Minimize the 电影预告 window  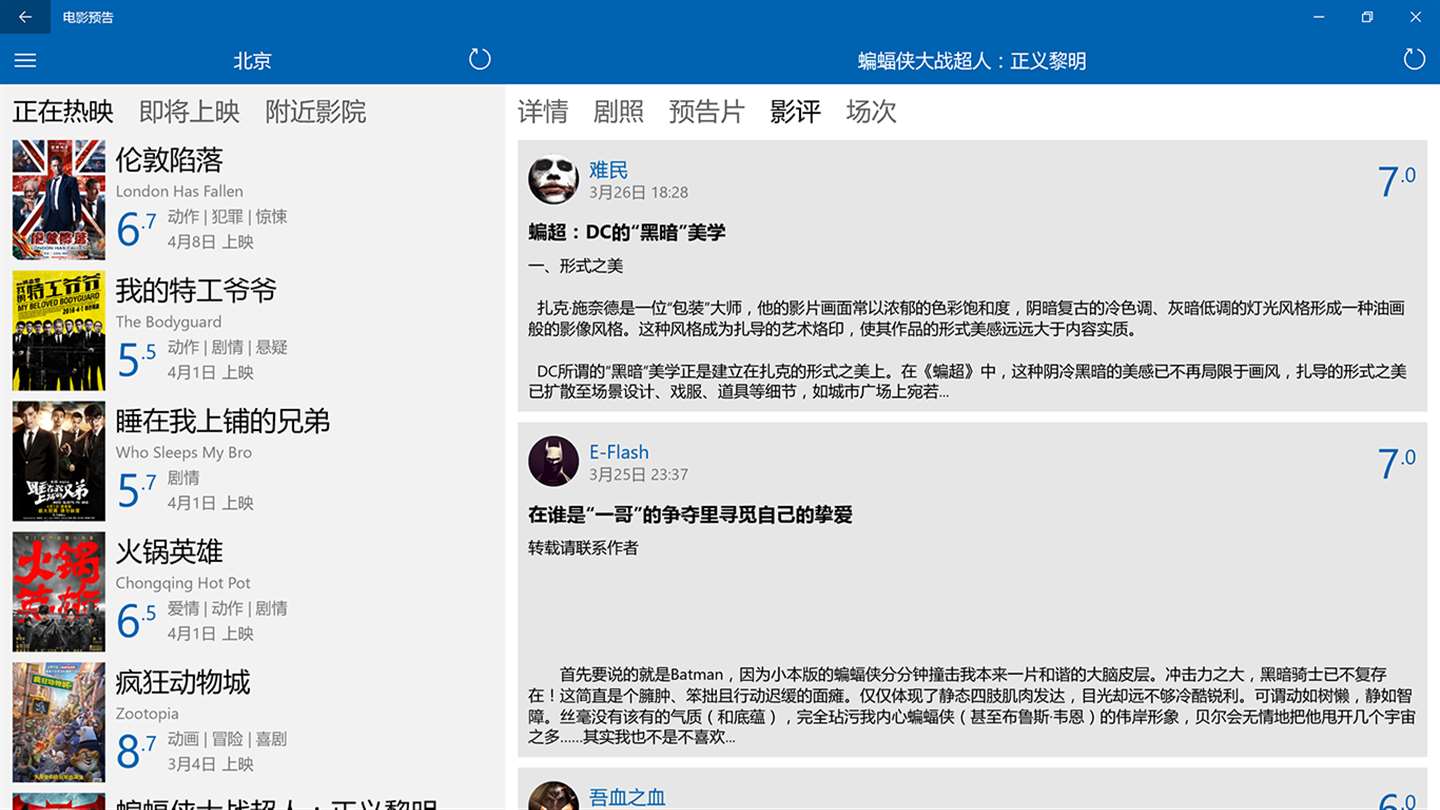(1320, 17)
